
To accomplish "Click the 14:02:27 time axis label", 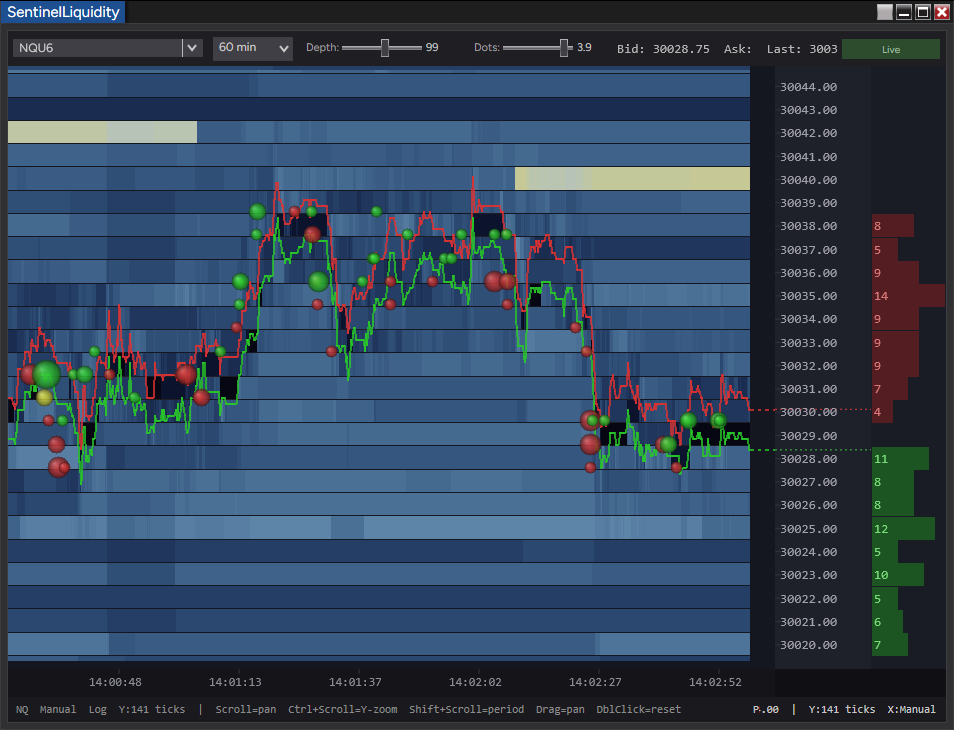I will (x=595, y=682).
